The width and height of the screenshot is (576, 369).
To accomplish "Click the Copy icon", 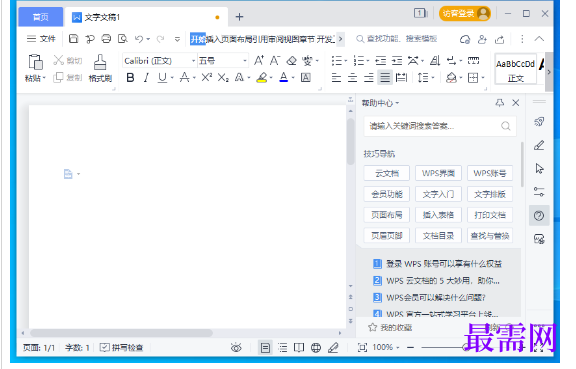I will click(x=58, y=78).
